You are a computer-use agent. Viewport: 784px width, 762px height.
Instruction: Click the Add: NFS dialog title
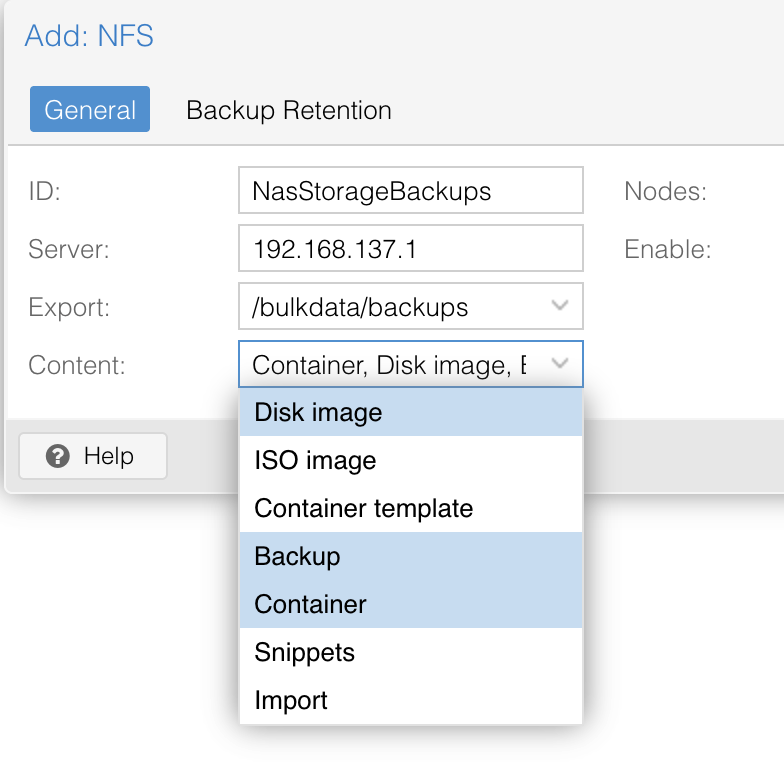[x=89, y=37]
